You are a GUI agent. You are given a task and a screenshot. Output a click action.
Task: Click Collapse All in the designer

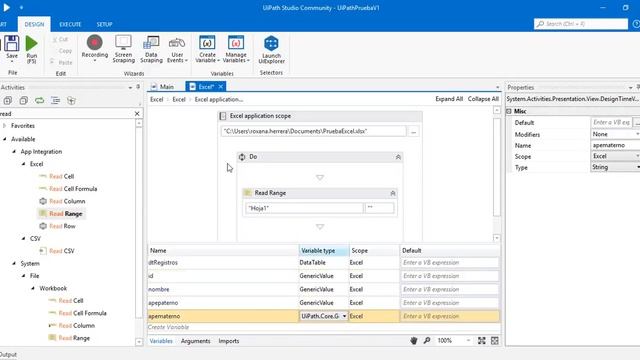coord(483,99)
